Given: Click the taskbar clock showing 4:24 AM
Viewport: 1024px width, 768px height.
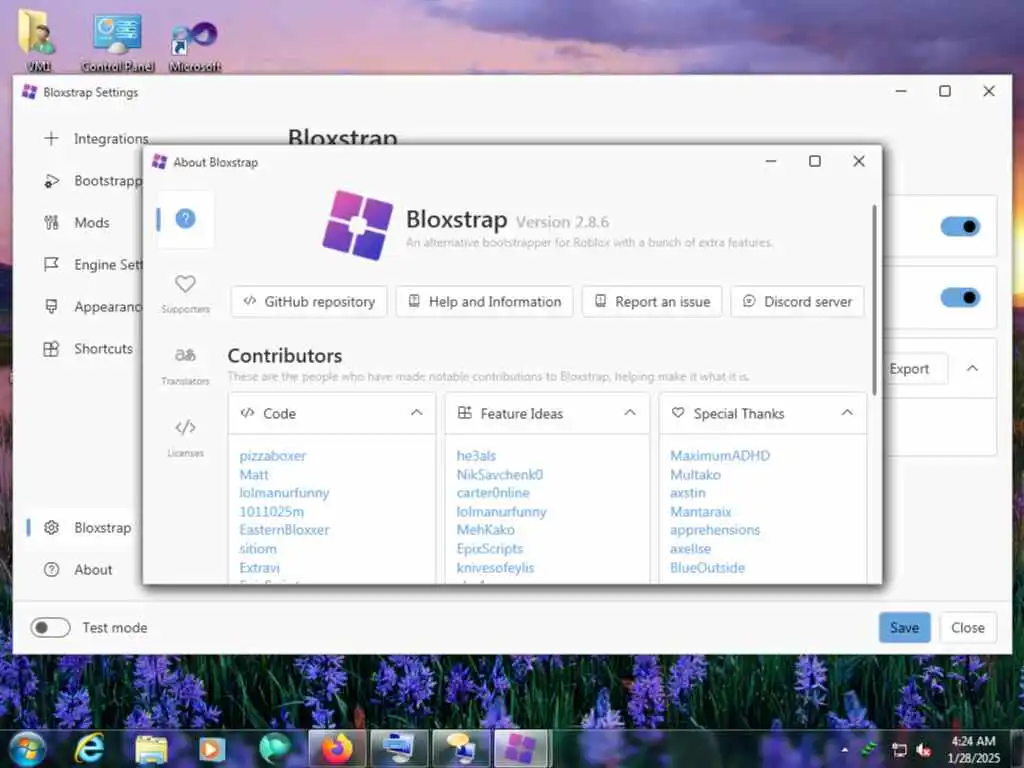Looking at the screenshot, I should coord(973,749).
